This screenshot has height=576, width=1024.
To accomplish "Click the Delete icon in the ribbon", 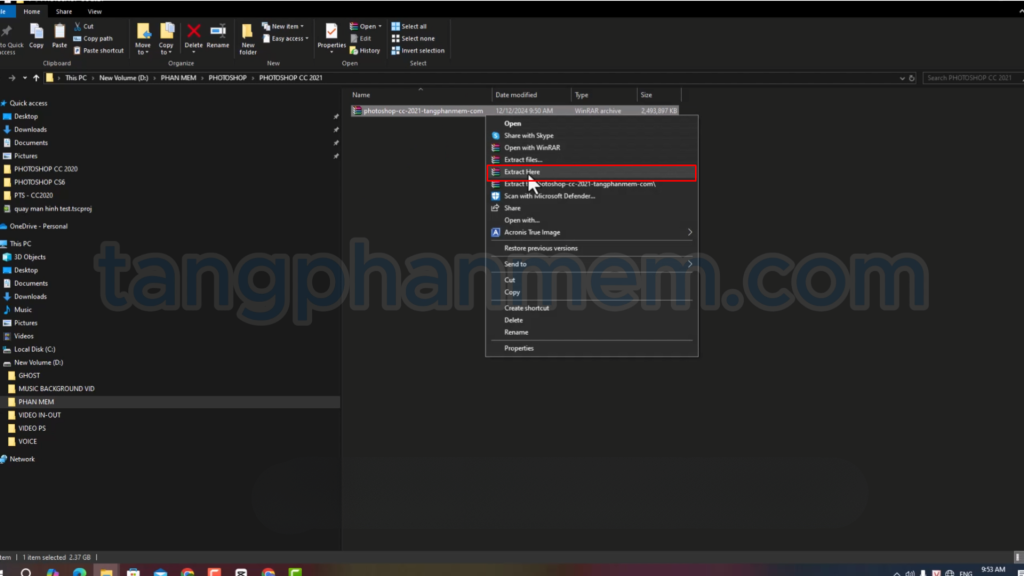I will (x=193, y=36).
